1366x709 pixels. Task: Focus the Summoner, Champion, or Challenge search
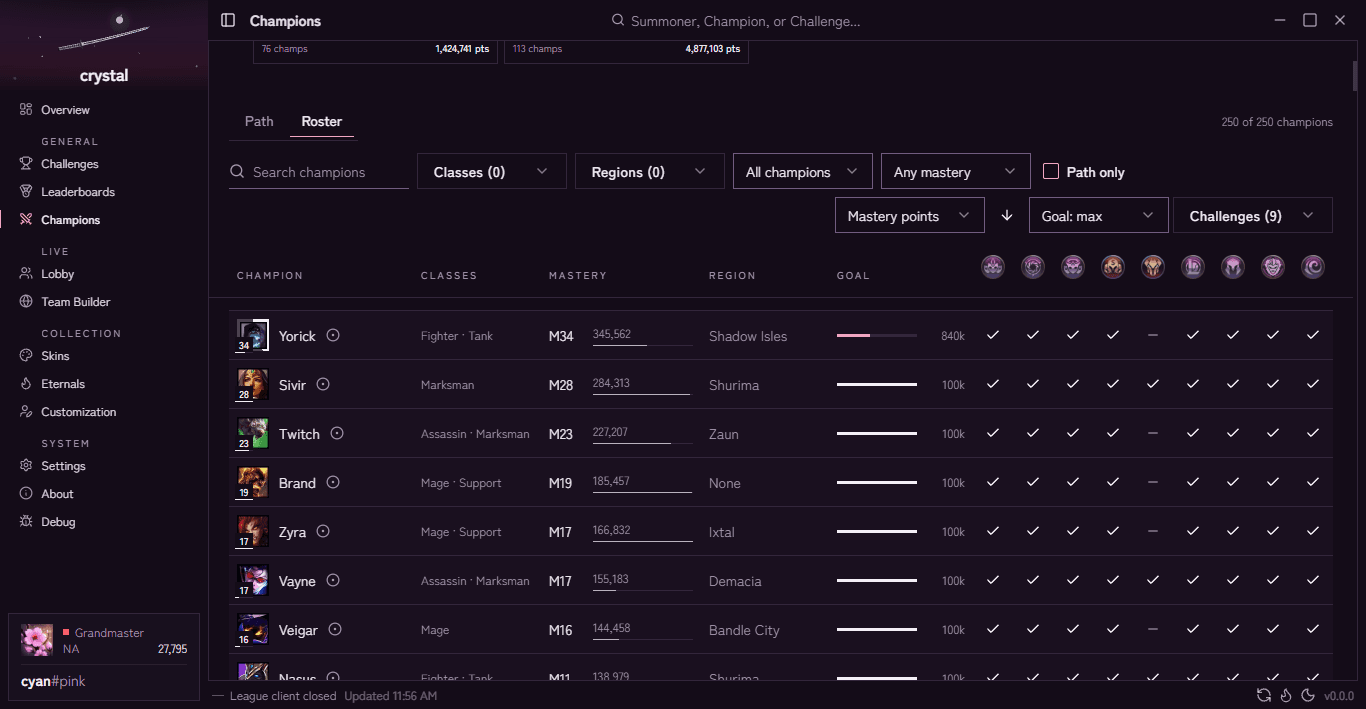[x=735, y=21]
